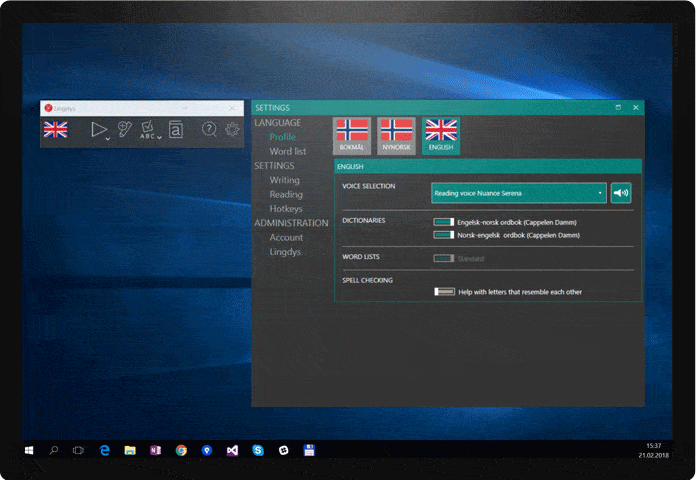
Task: Open File Explorer from the taskbar
Action: [130, 451]
